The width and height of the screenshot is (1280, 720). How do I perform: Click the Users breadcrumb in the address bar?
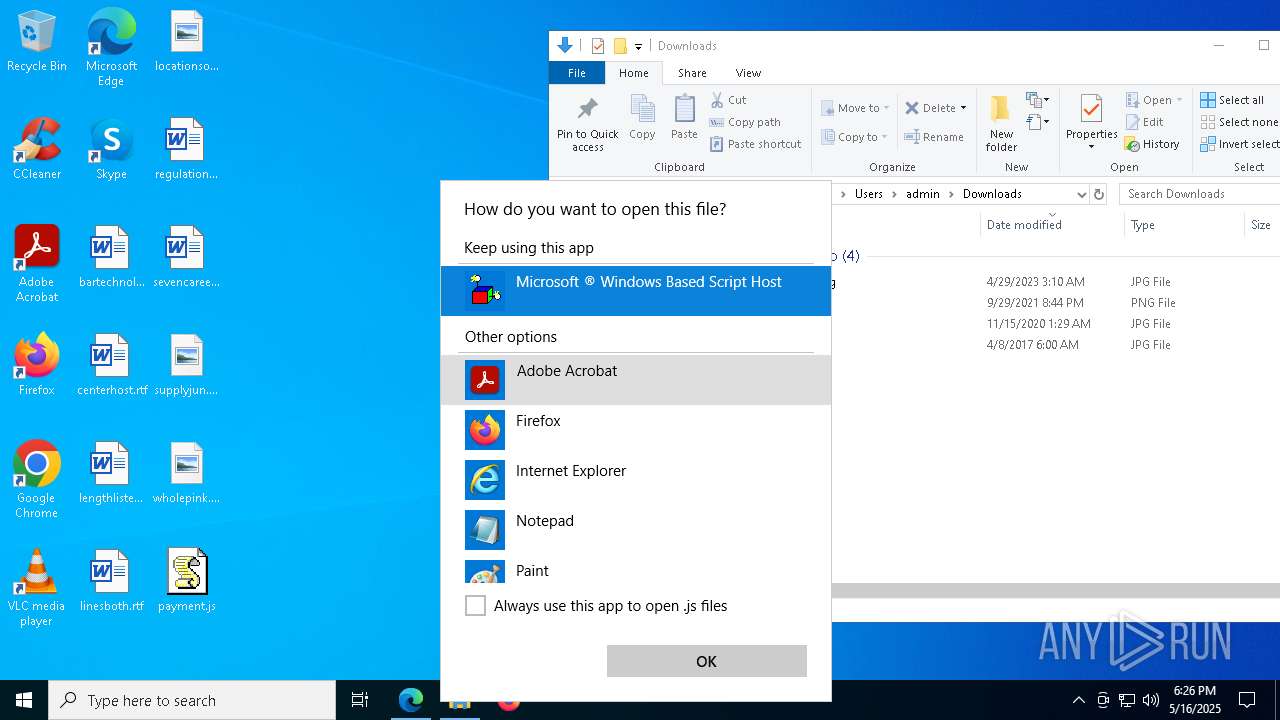point(869,194)
